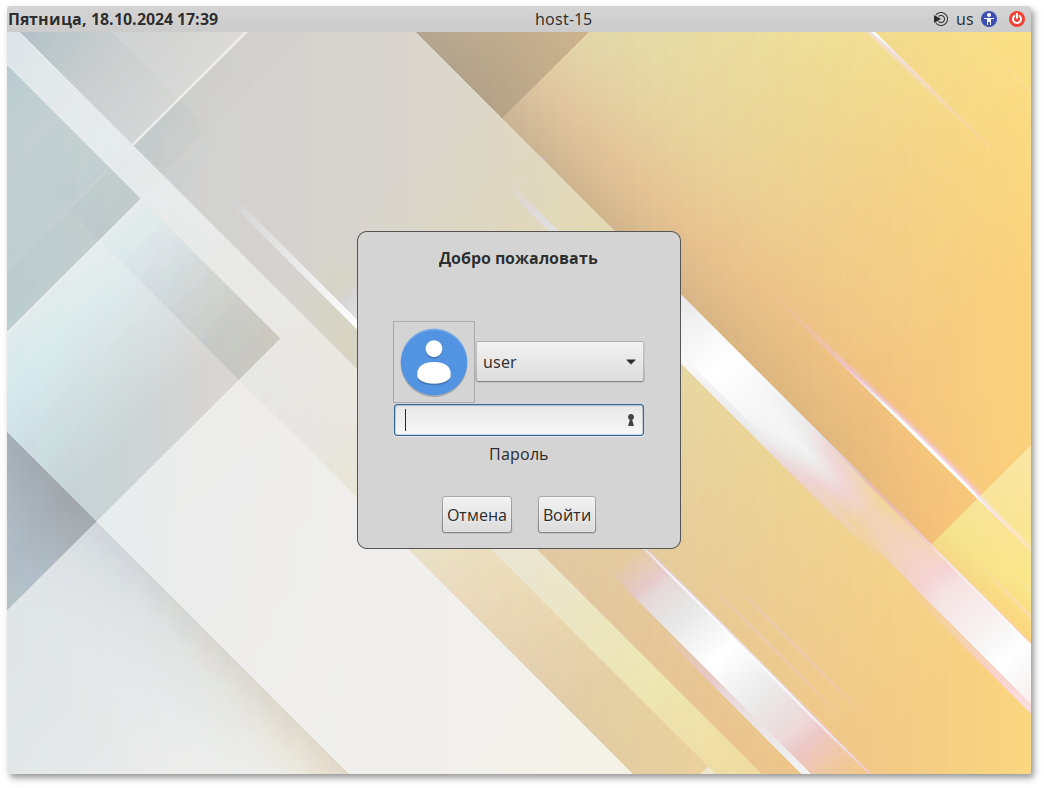Click the blinking text cursor in password box
The height and width of the screenshot is (788, 1044).
tap(406, 421)
